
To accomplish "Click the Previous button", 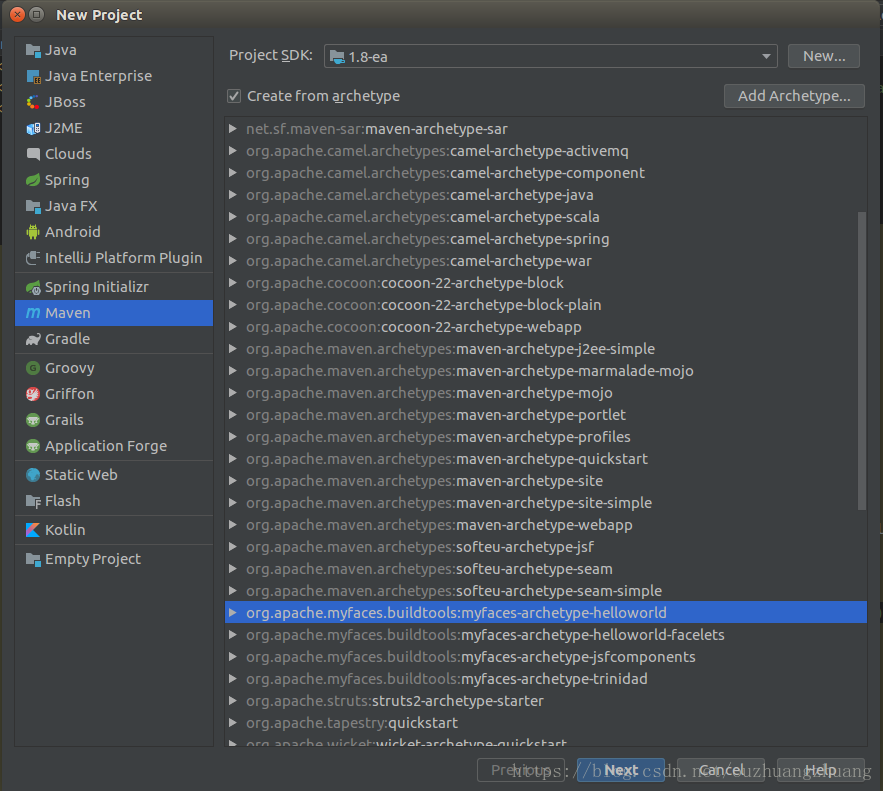I will [521, 770].
